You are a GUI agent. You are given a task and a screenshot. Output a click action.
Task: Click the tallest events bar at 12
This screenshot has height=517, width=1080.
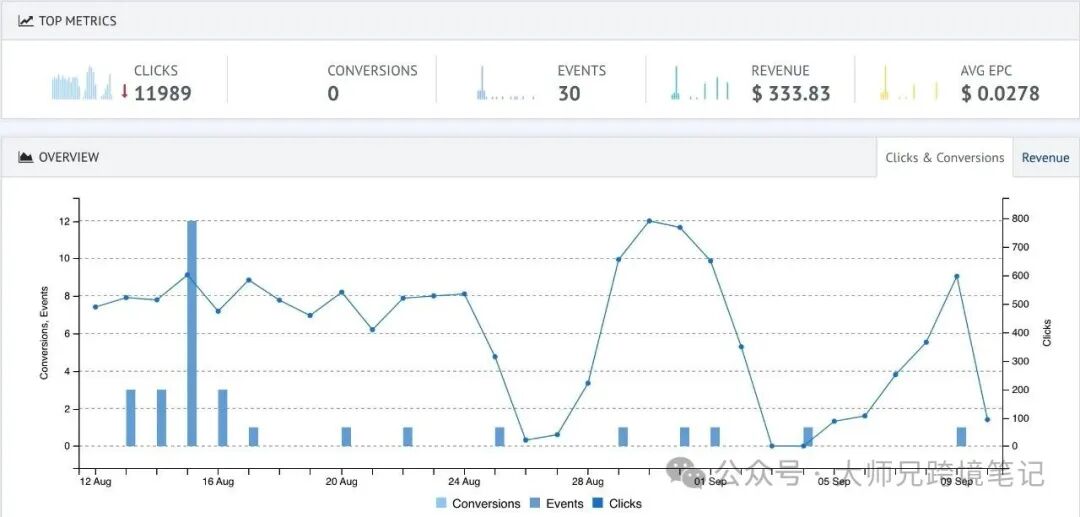(192, 333)
